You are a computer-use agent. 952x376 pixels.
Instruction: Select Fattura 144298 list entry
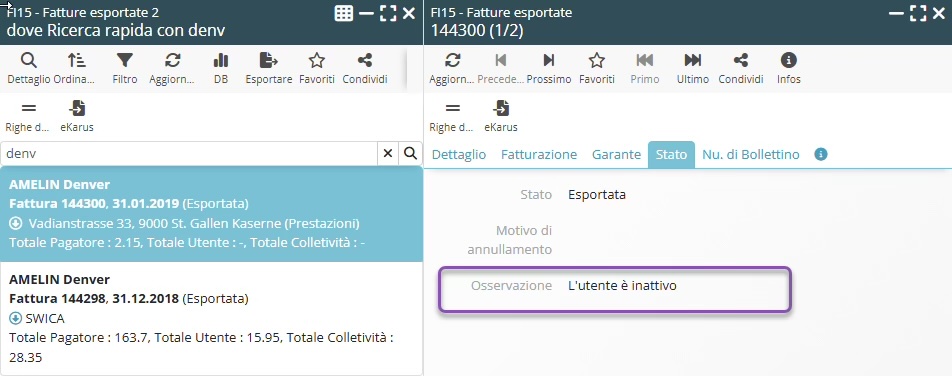[x=211, y=318]
